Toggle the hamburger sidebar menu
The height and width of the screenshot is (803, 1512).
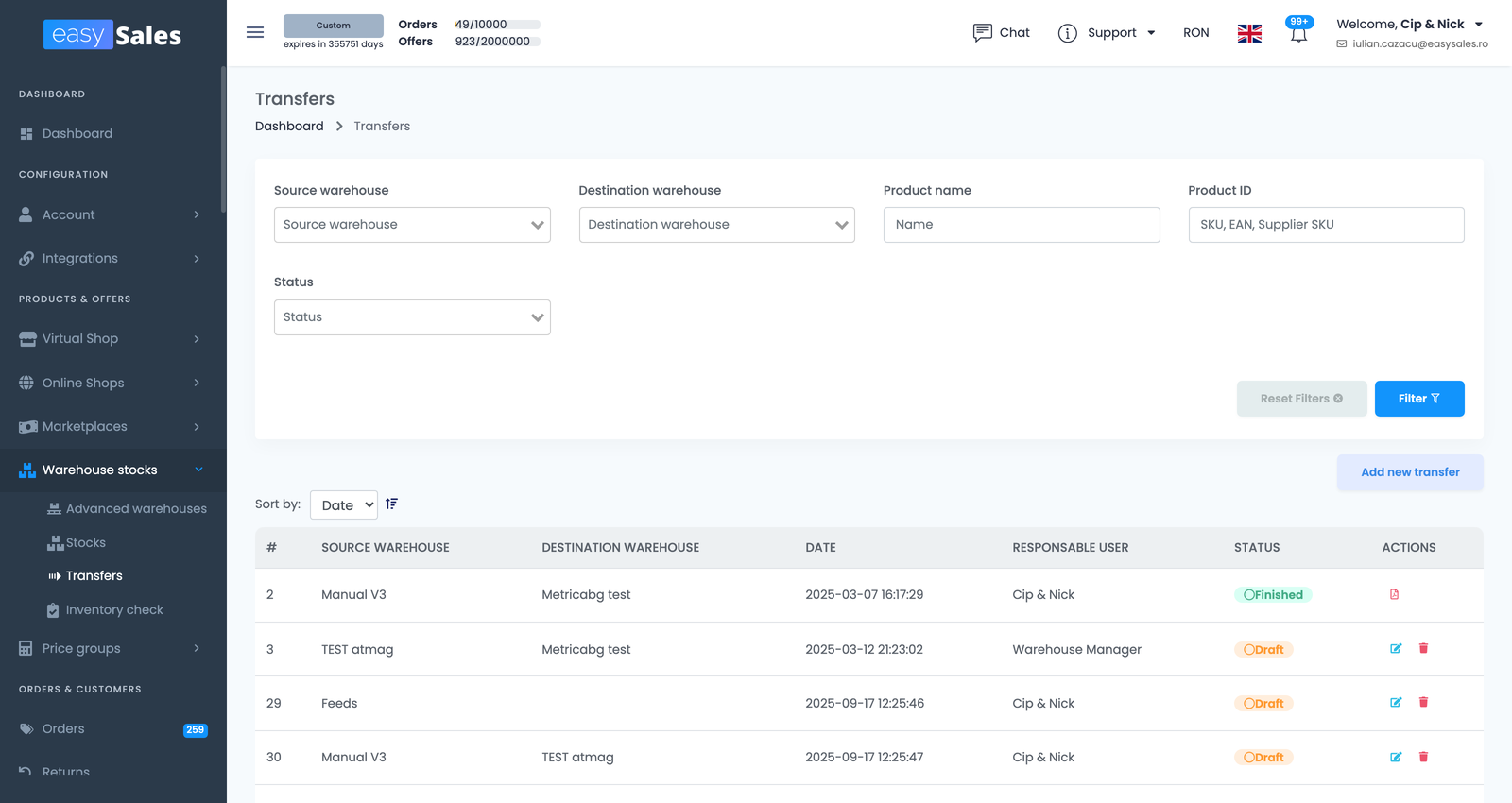click(x=255, y=32)
